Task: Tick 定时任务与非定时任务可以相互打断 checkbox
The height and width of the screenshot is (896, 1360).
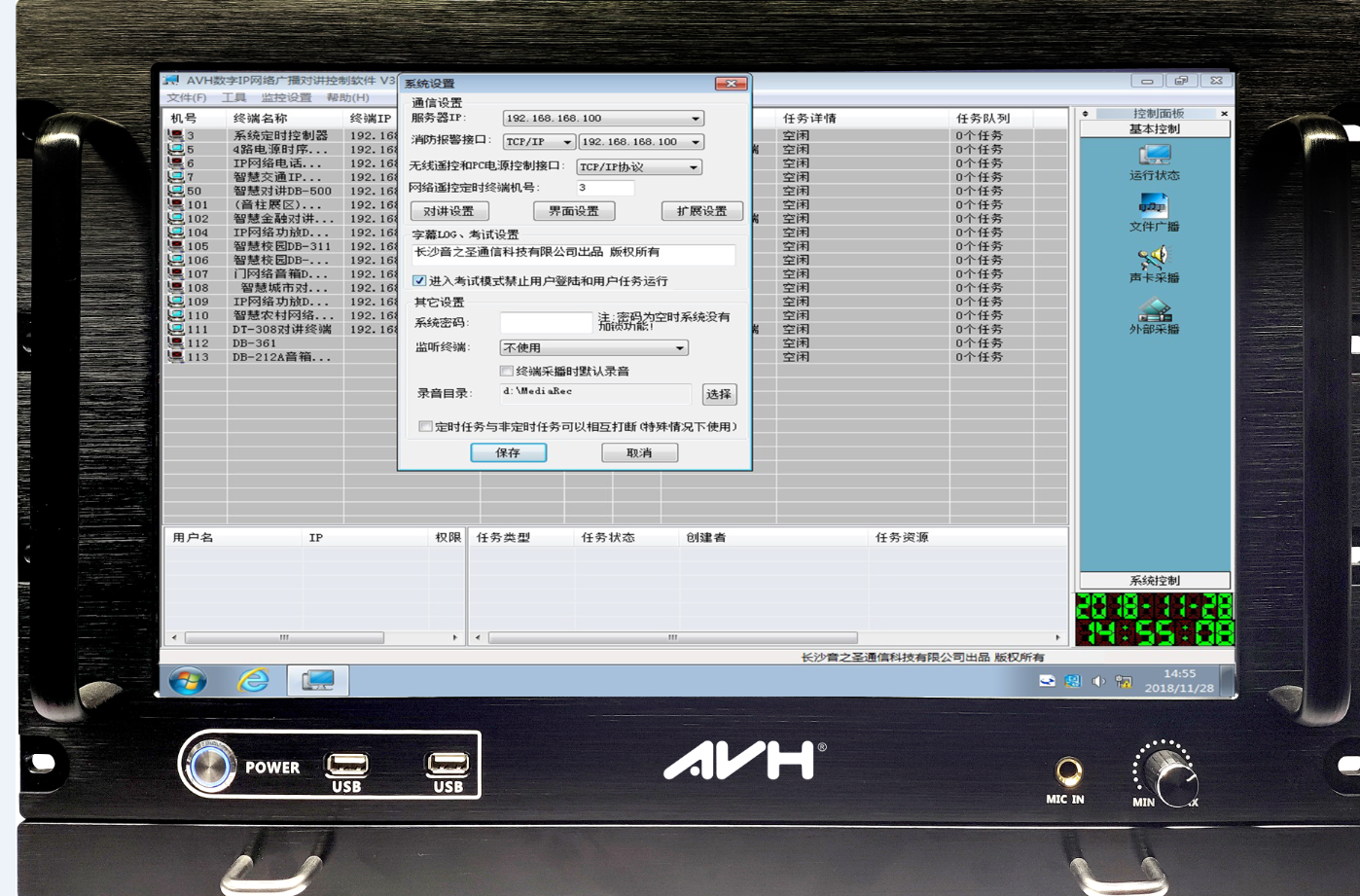Action: point(425,426)
